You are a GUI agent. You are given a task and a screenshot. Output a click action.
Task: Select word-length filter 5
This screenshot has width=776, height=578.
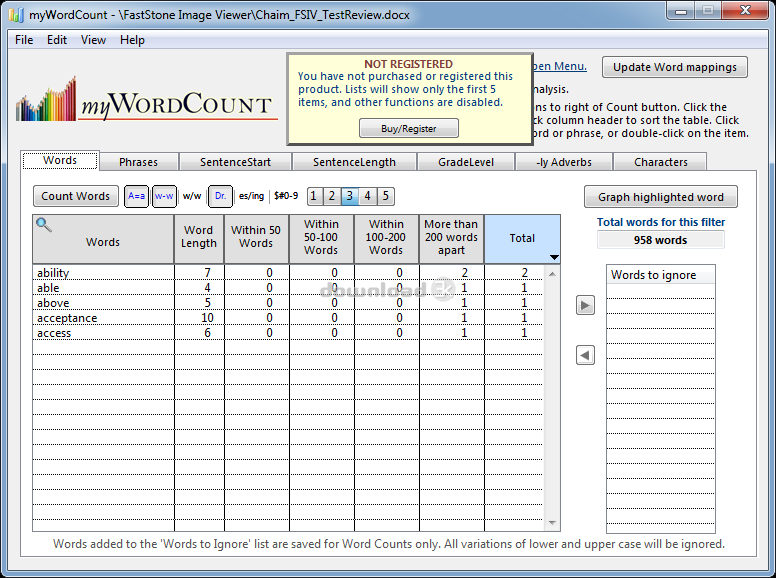386,196
